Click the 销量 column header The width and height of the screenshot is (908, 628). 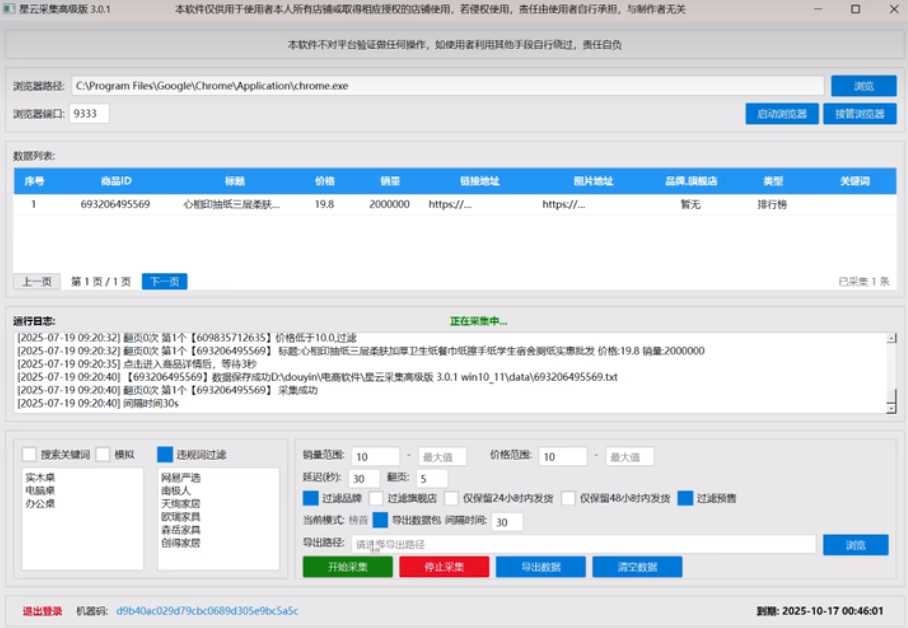(389, 182)
